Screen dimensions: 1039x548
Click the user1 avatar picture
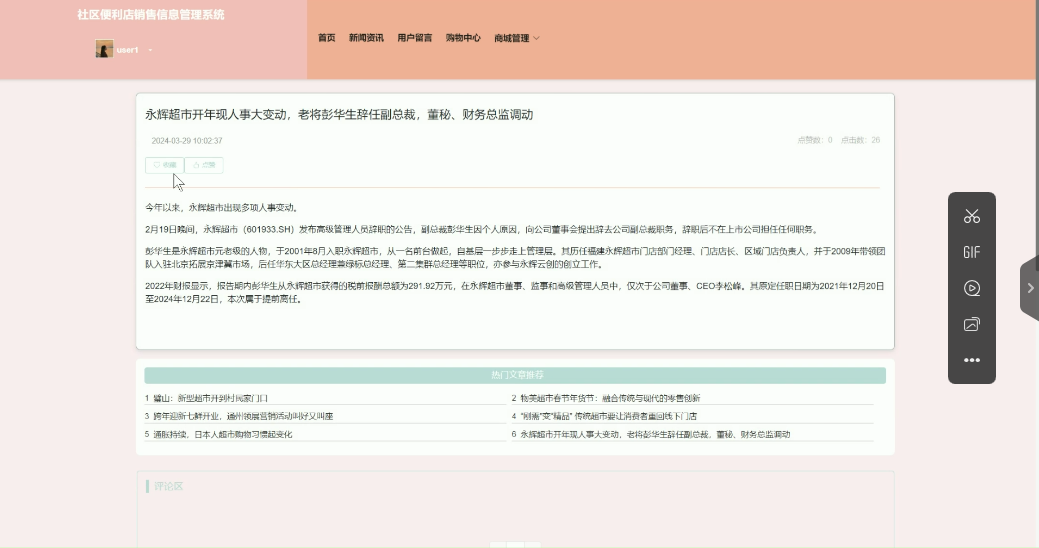tap(104, 49)
